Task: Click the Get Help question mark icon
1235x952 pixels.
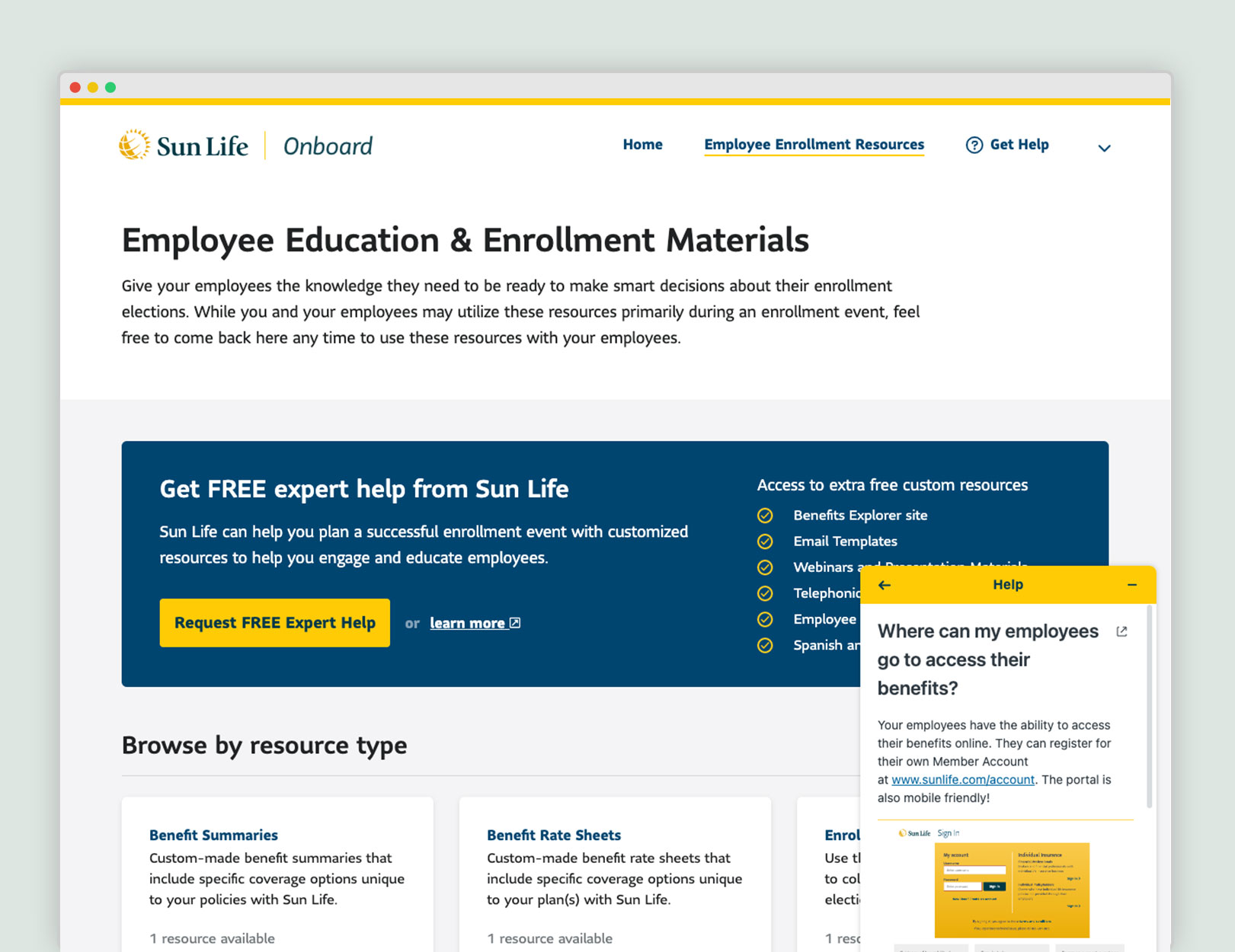Action: [x=974, y=145]
